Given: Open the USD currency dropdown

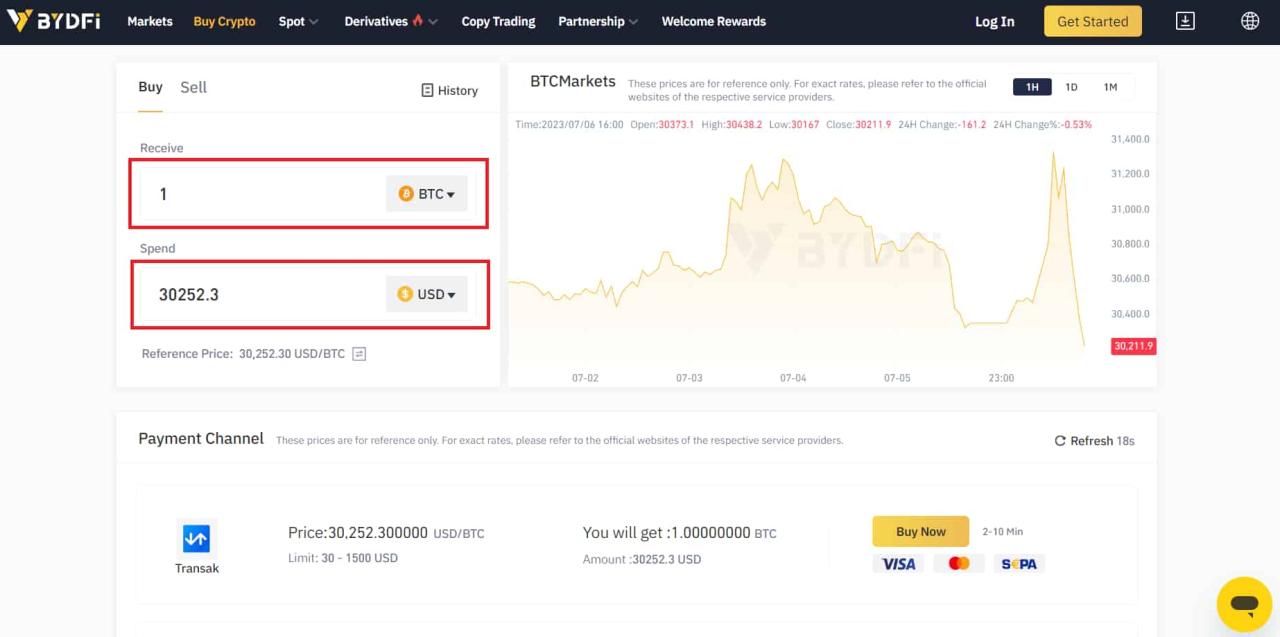Looking at the screenshot, I should click(426, 293).
